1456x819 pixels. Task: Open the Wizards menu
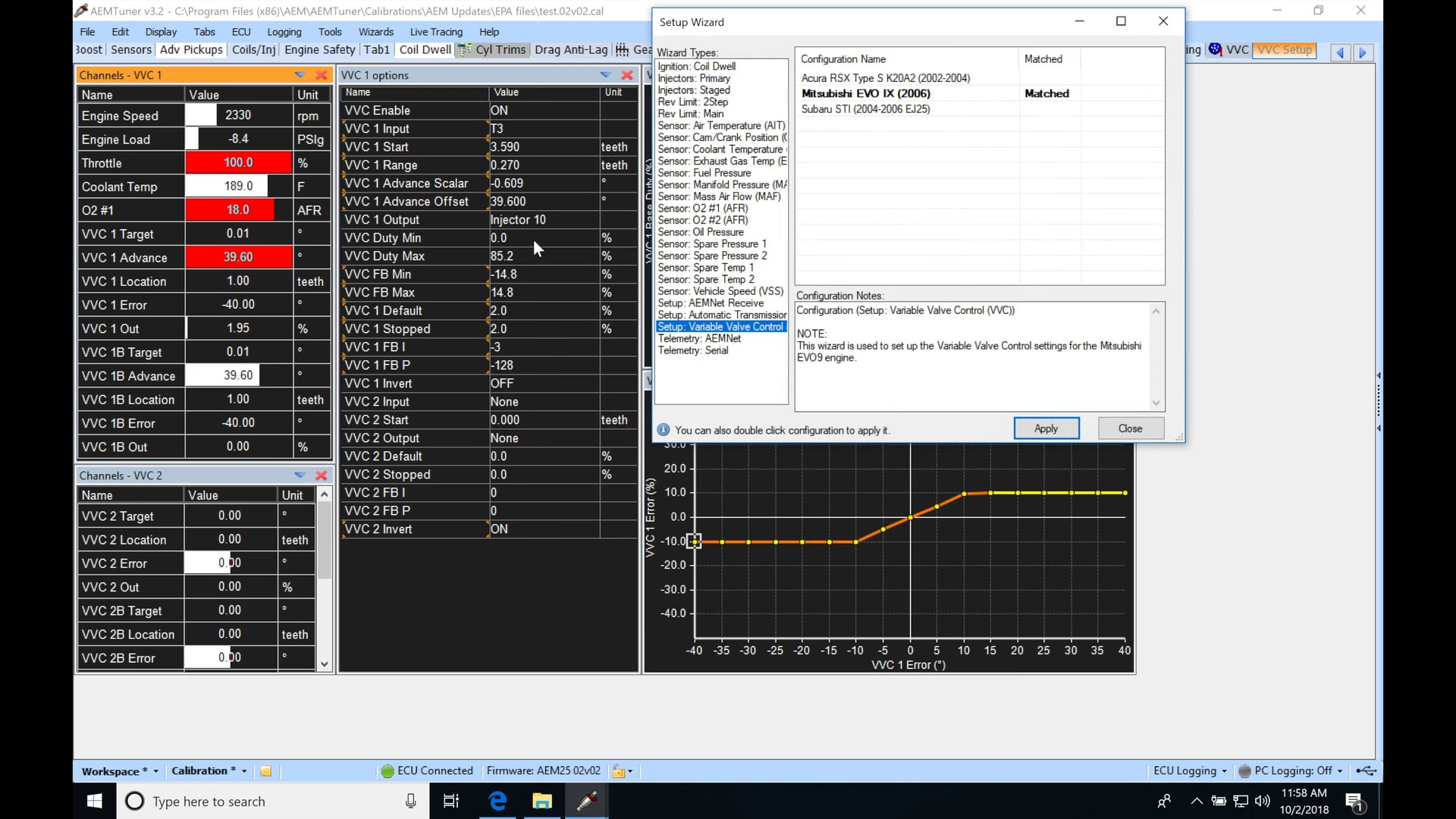(375, 32)
